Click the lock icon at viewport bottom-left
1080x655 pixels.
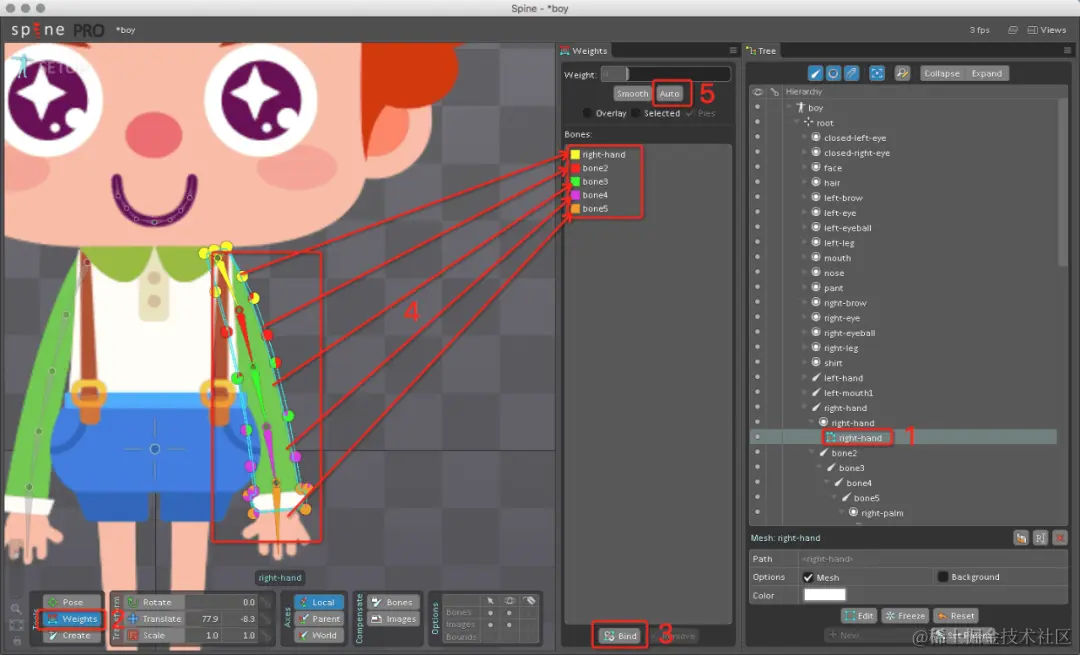point(17,641)
